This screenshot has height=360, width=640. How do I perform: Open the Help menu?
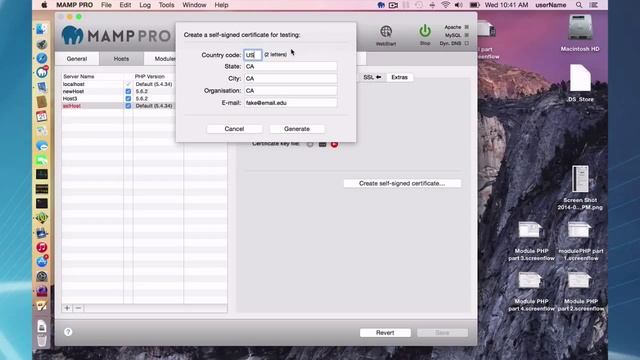point(221,5)
